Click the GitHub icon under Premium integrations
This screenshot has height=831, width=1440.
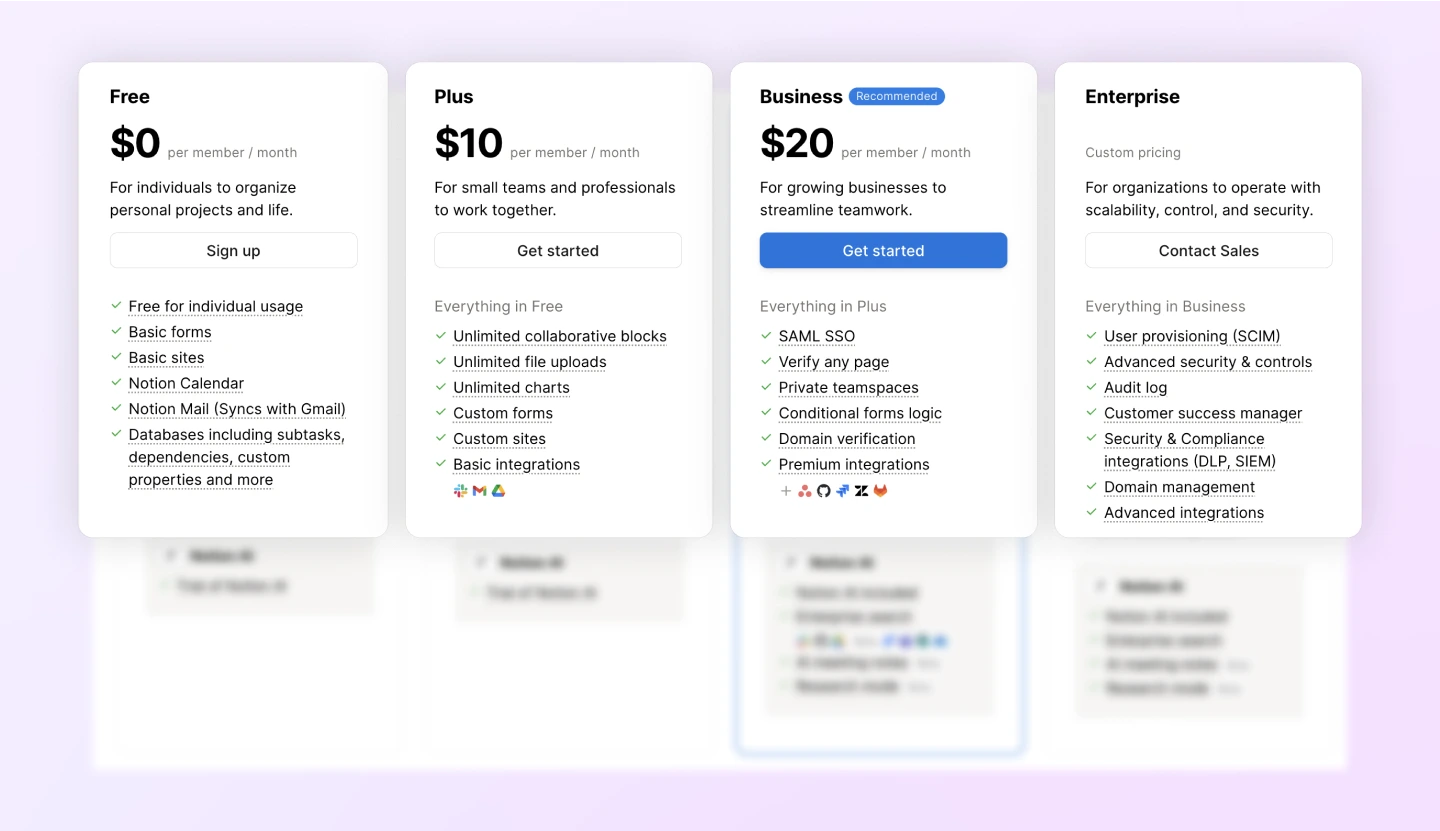pyautogui.click(x=825, y=490)
